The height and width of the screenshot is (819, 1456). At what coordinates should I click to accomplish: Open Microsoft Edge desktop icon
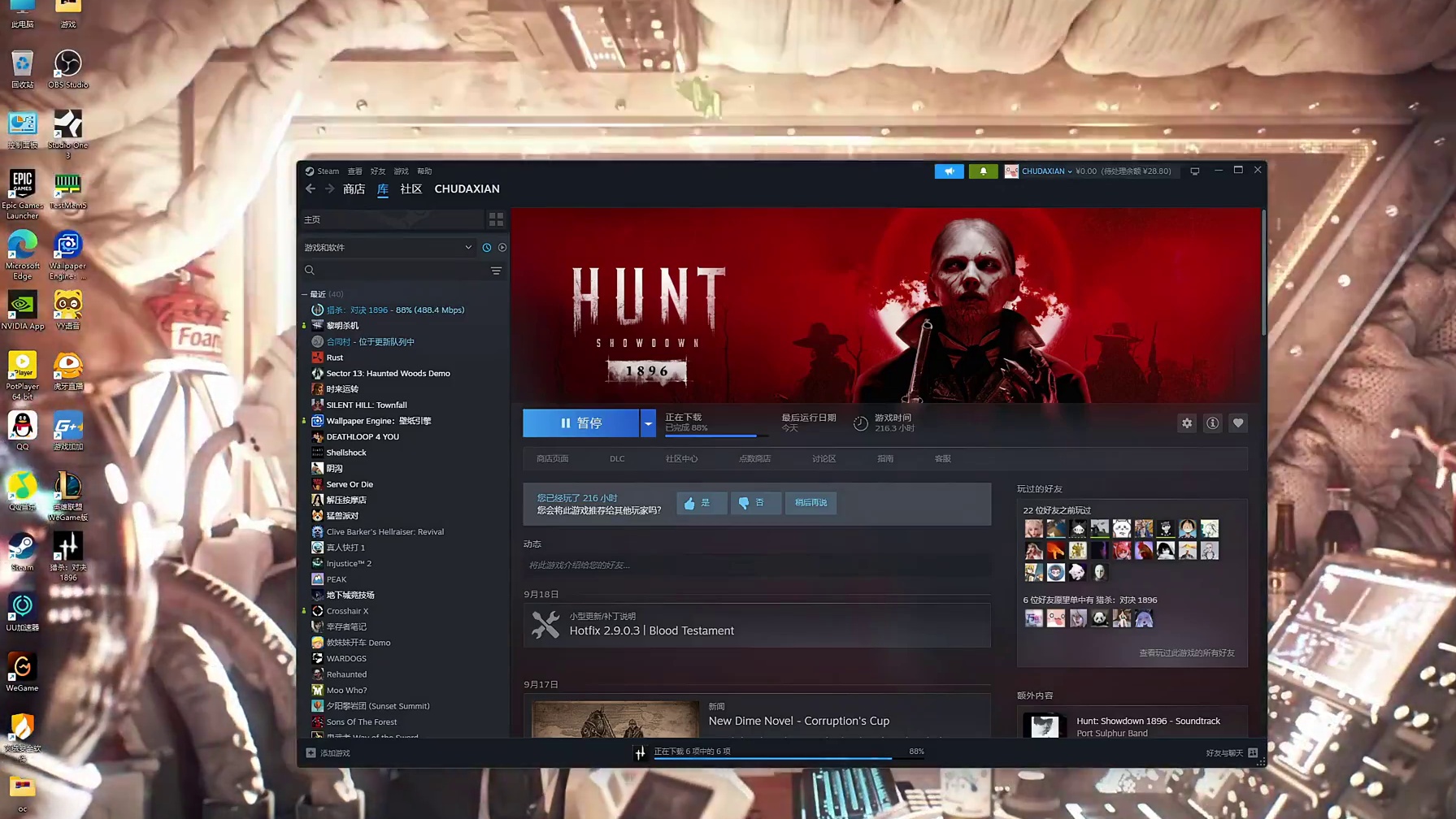coord(22,256)
